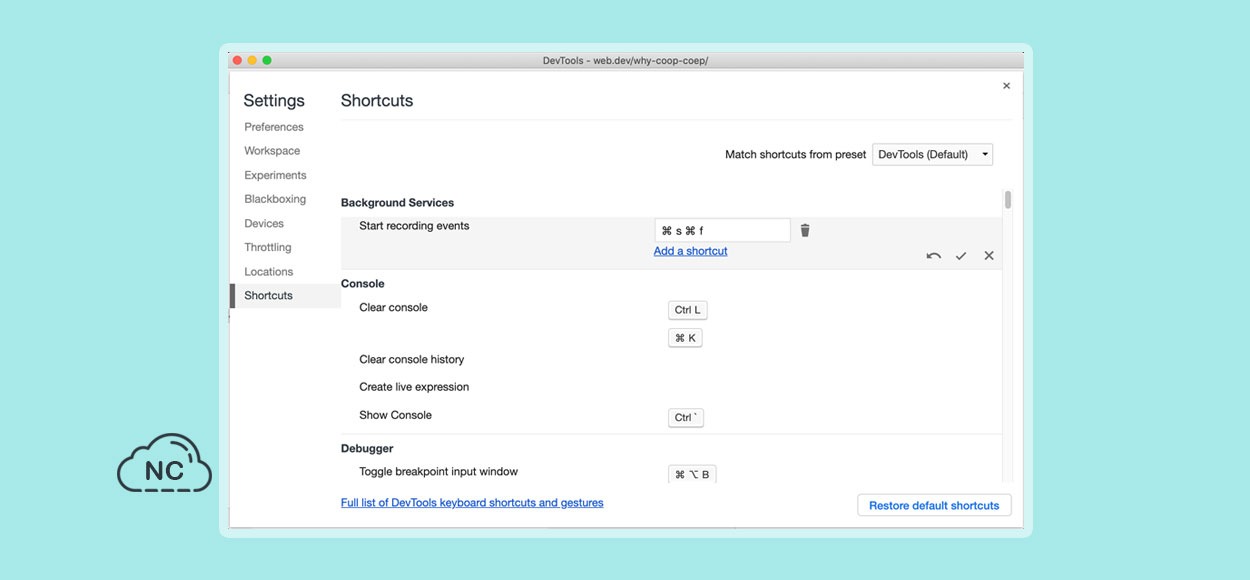Go to the Experiments settings tab
Screen dimensions: 1250x580
pos(275,175)
